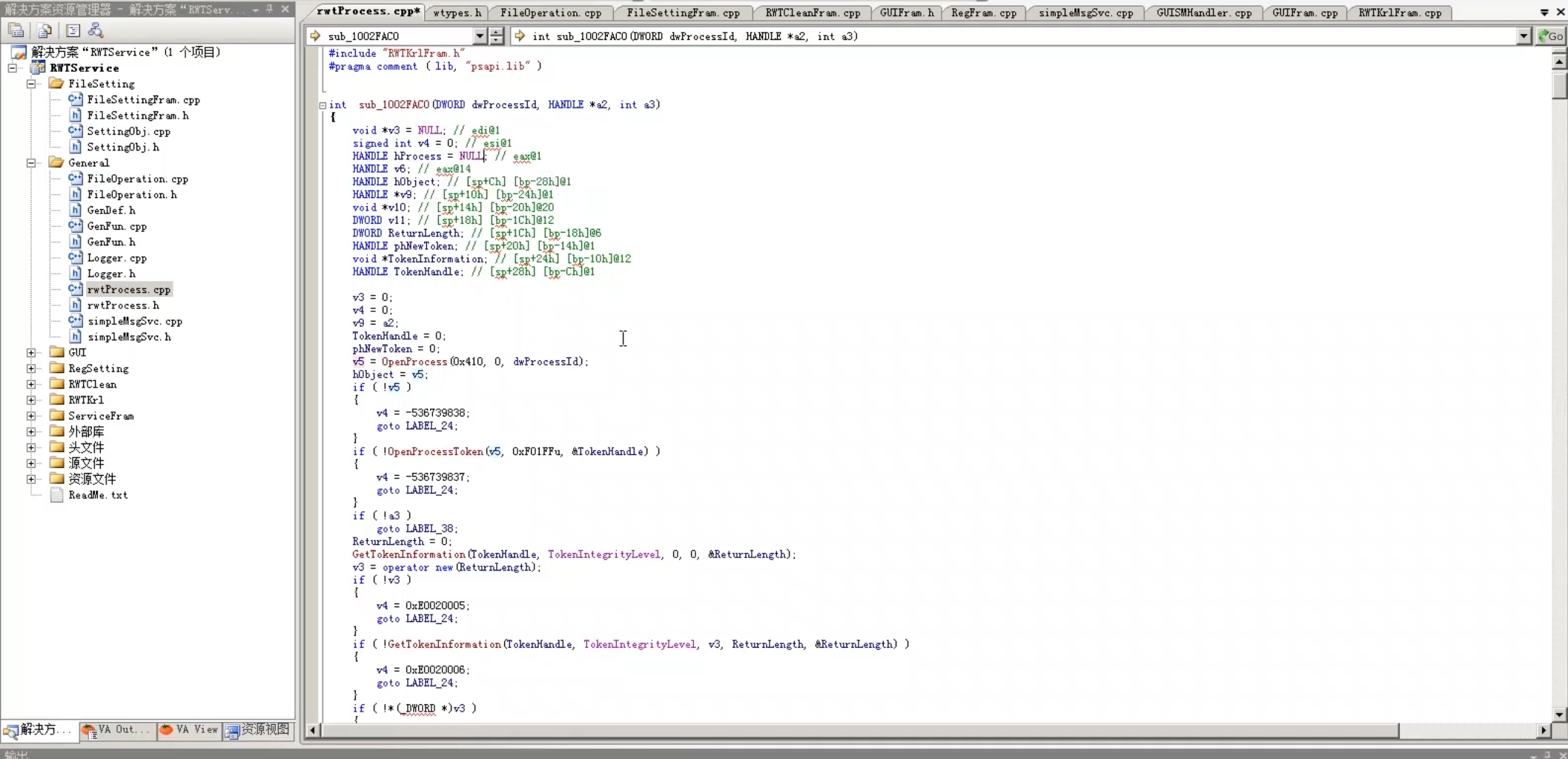
Task: Click the Properties icon in Solution Explorer toolbar
Action: (x=16, y=30)
